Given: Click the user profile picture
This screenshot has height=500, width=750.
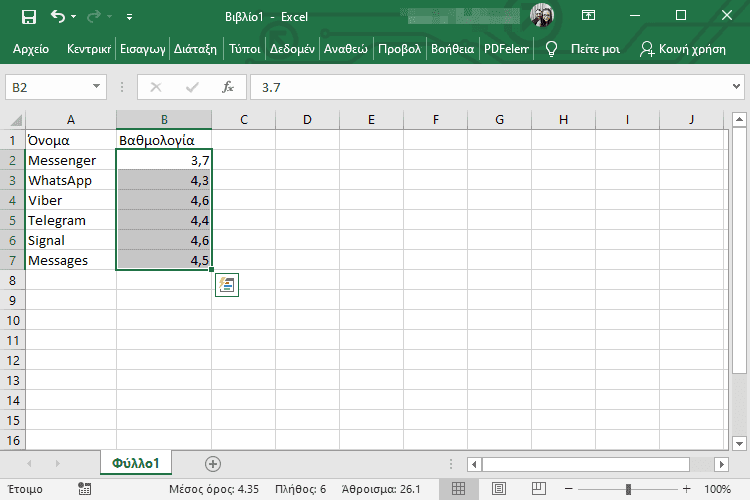Looking at the screenshot, I should point(542,15).
